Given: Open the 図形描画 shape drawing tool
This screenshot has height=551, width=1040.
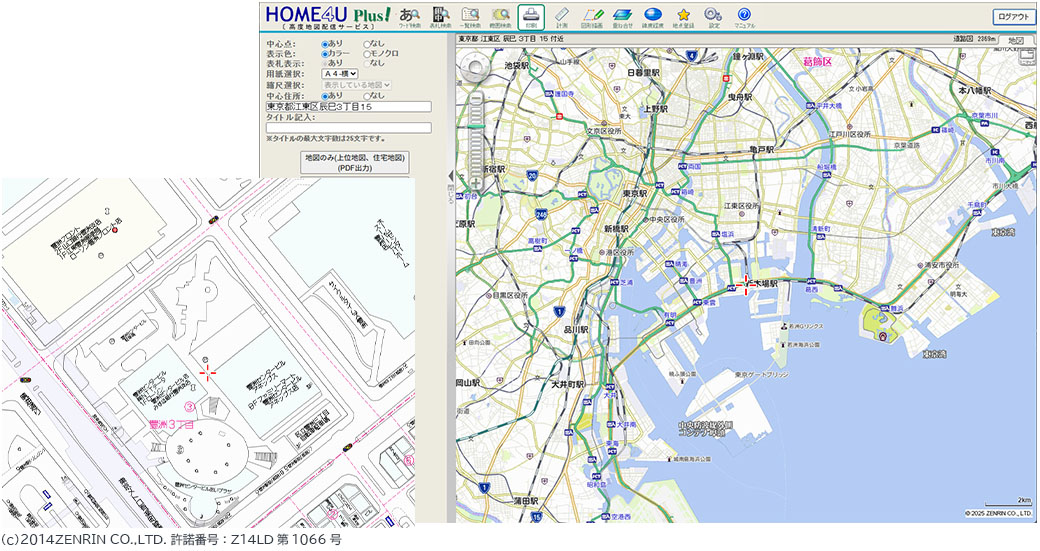Looking at the screenshot, I should click(592, 17).
